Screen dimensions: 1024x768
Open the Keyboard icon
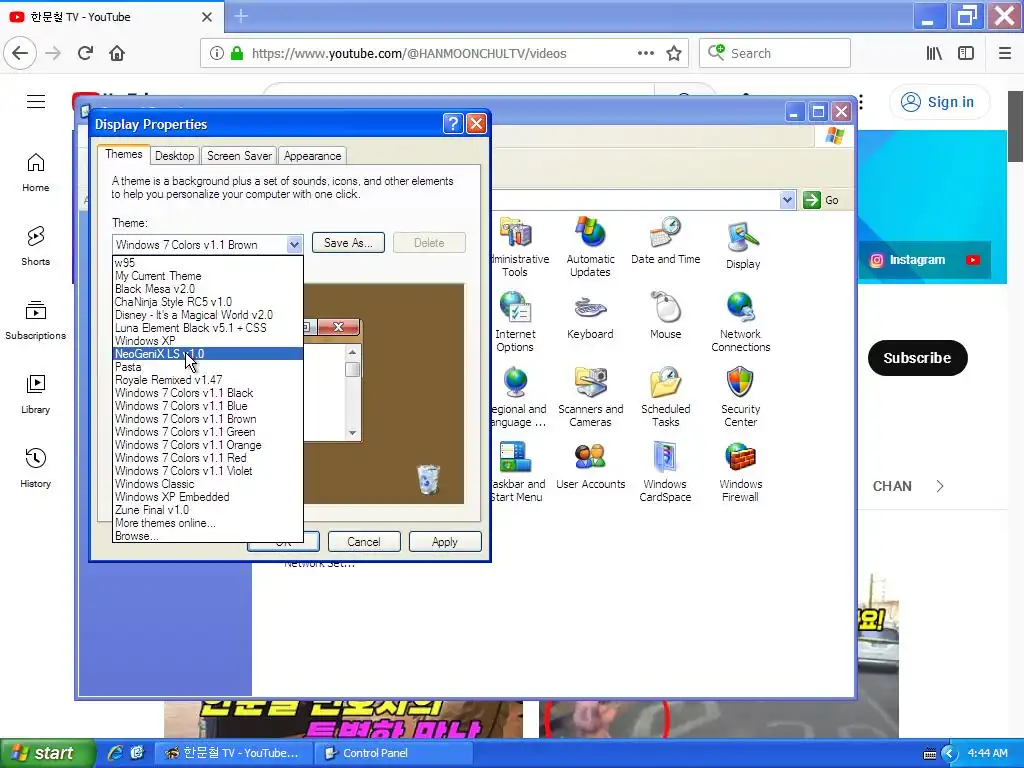[x=590, y=317]
